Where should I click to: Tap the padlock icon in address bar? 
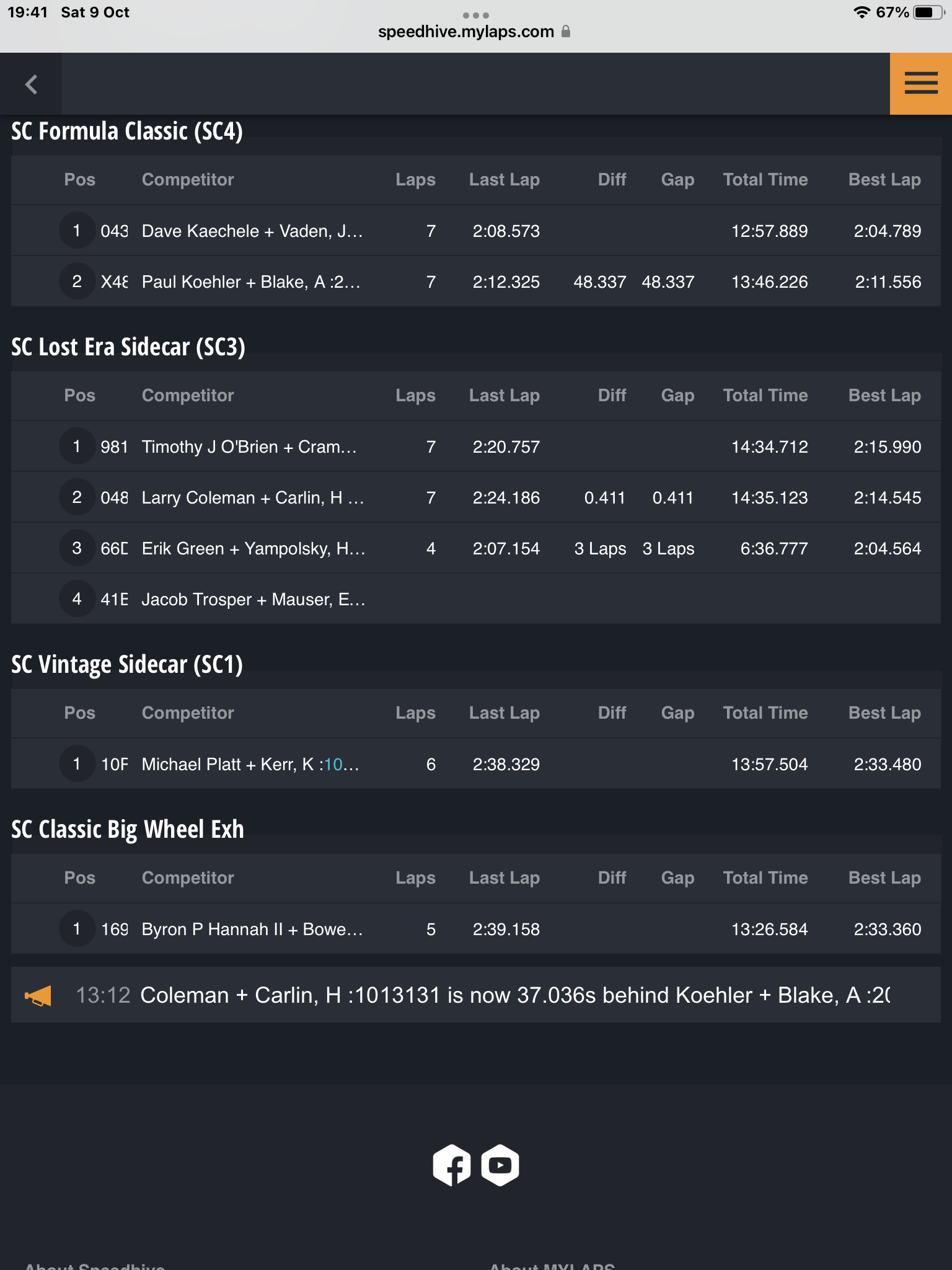coord(565,31)
